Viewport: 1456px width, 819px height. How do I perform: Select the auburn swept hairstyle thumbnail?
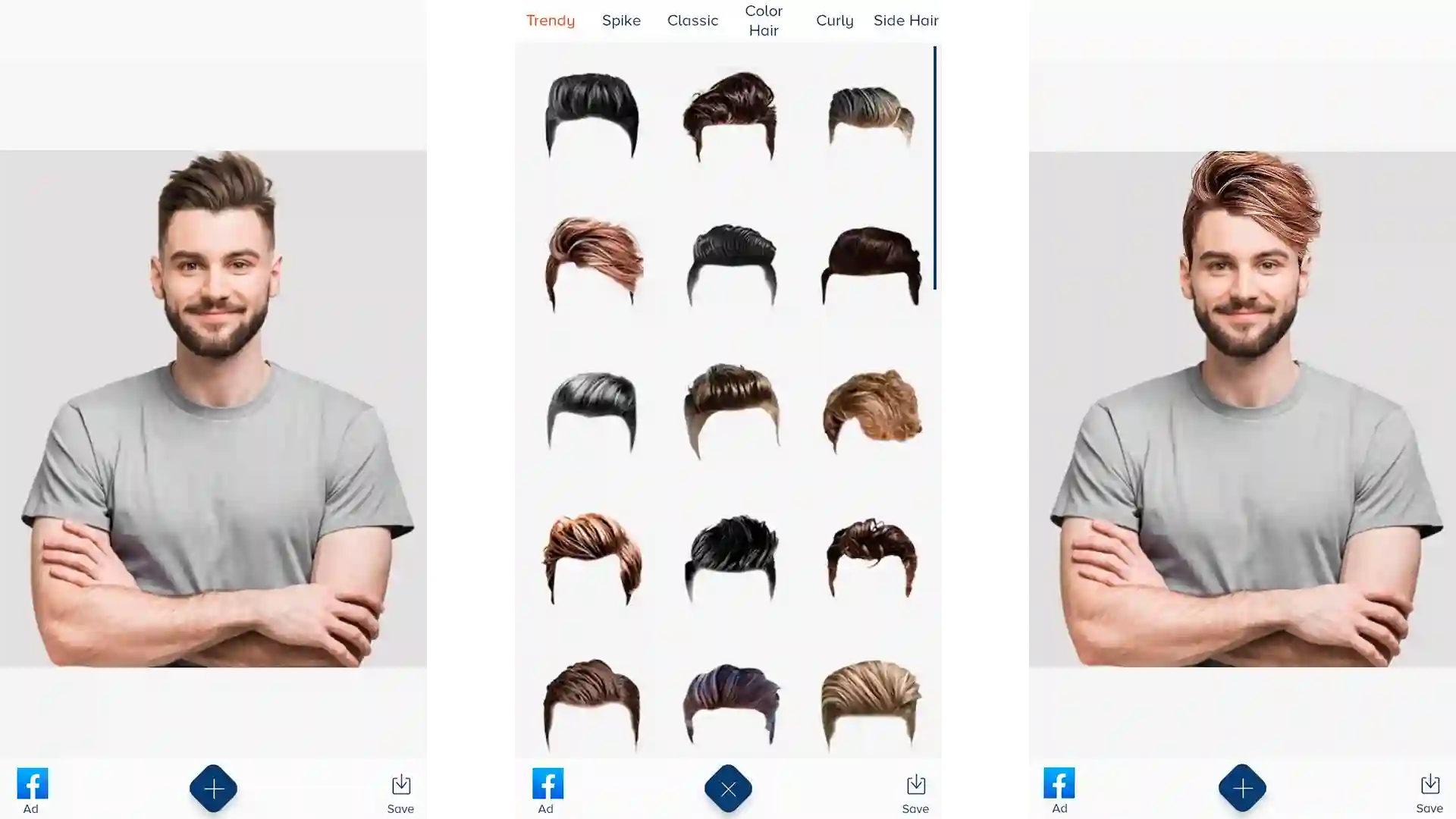pos(590,260)
